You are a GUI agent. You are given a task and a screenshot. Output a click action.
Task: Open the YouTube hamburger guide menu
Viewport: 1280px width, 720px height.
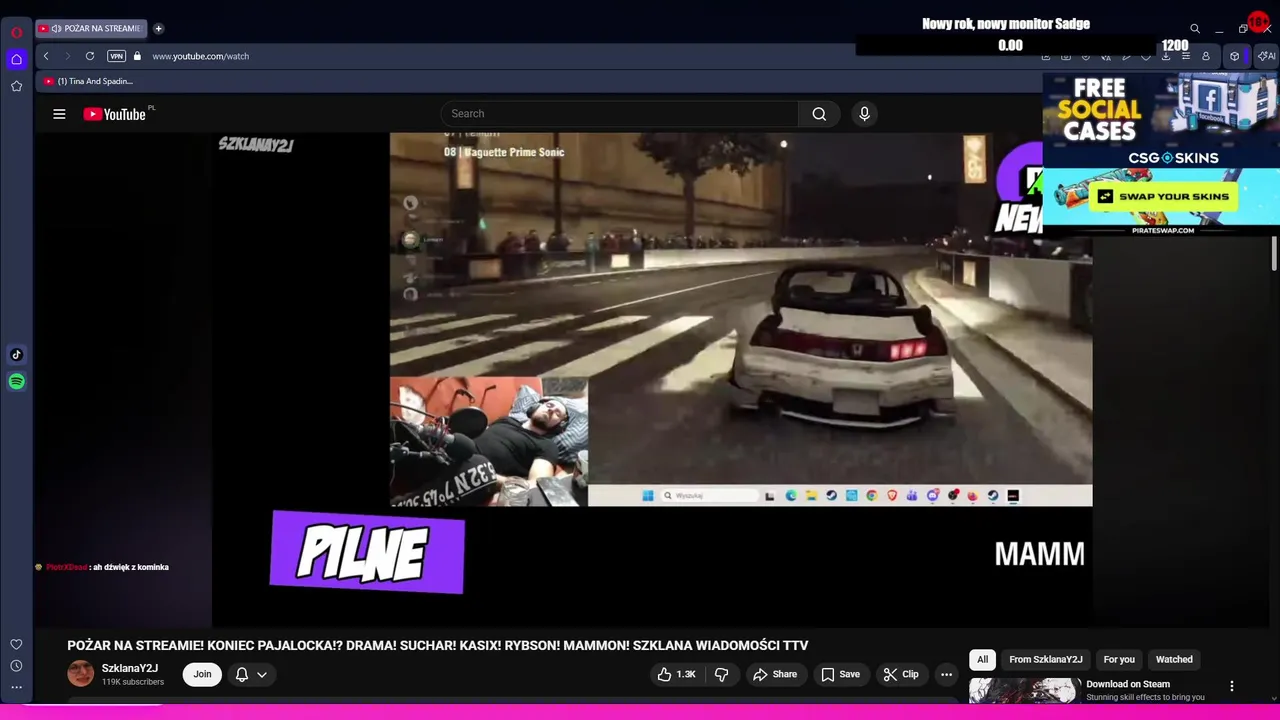click(x=59, y=114)
